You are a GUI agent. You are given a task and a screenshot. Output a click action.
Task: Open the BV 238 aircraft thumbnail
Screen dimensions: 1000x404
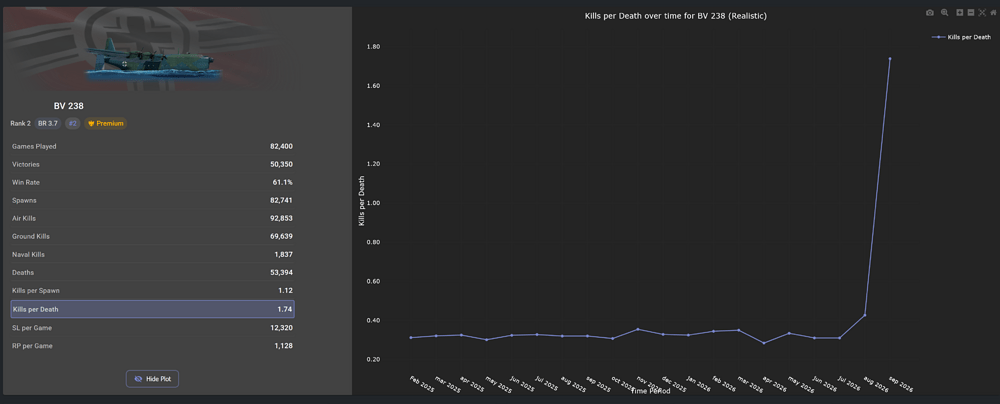point(151,60)
